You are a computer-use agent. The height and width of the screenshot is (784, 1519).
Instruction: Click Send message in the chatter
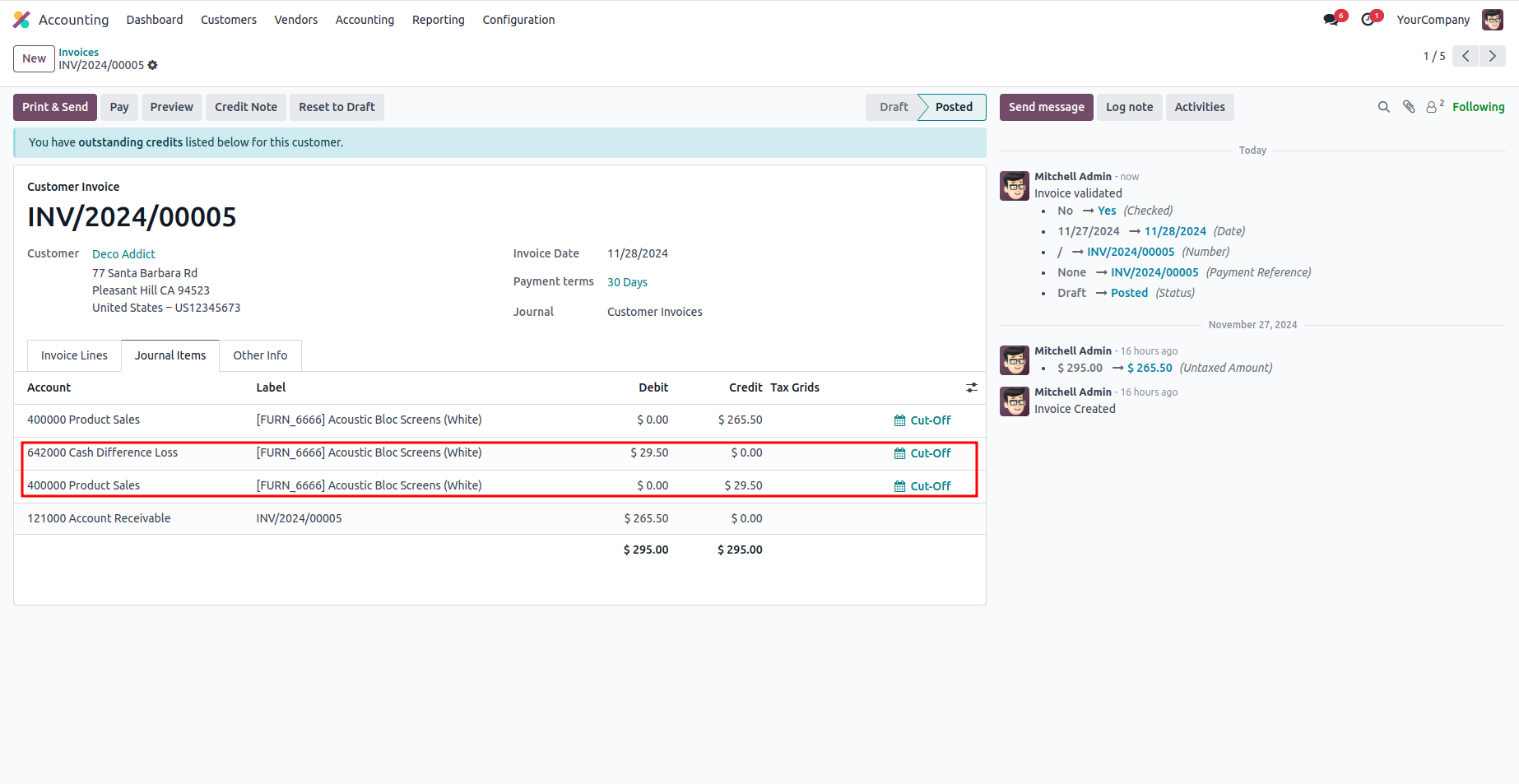pyautogui.click(x=1047, y=107)
